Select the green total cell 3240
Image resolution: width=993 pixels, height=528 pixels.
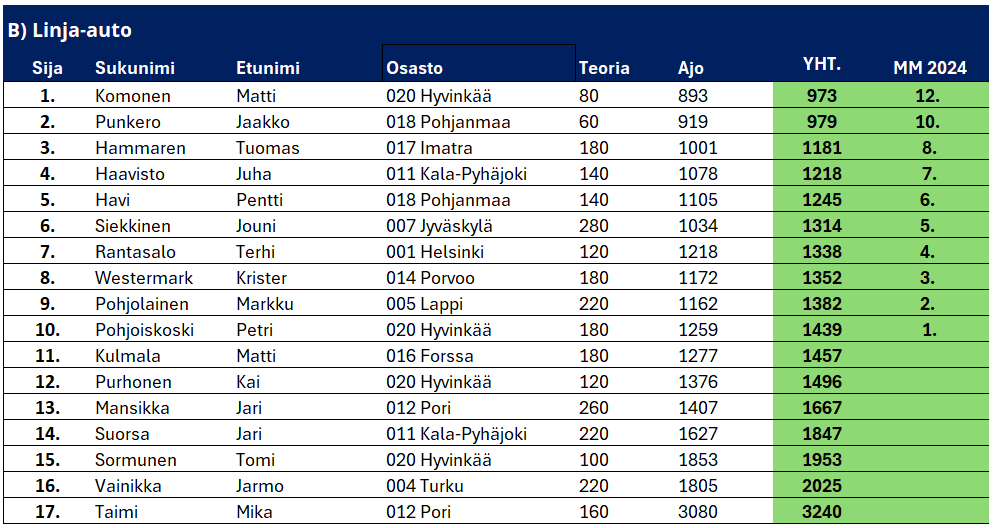click(x=821, y=512)
